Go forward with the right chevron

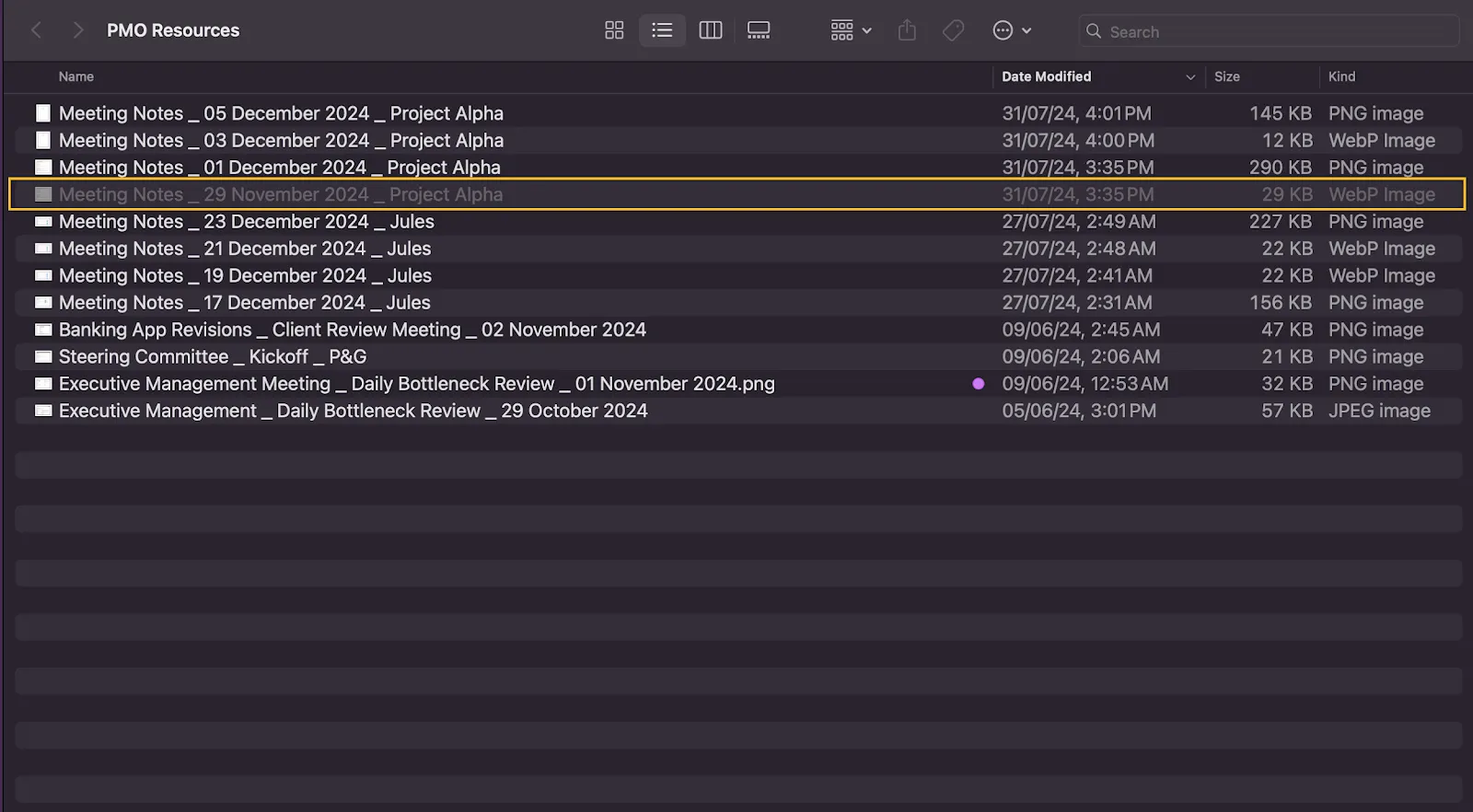(78, 30)
